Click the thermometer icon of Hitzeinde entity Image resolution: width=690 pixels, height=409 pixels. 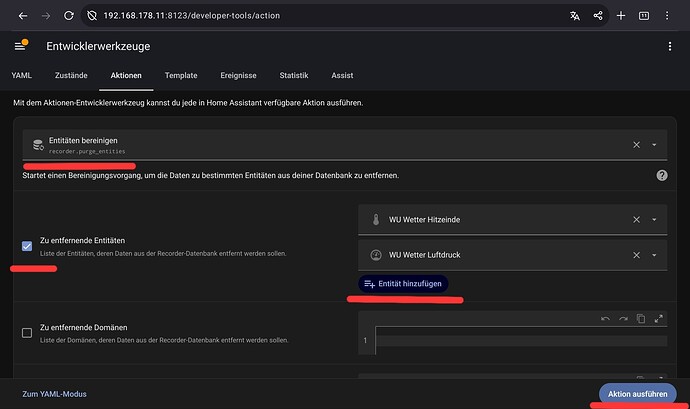(x=376, y=220)
